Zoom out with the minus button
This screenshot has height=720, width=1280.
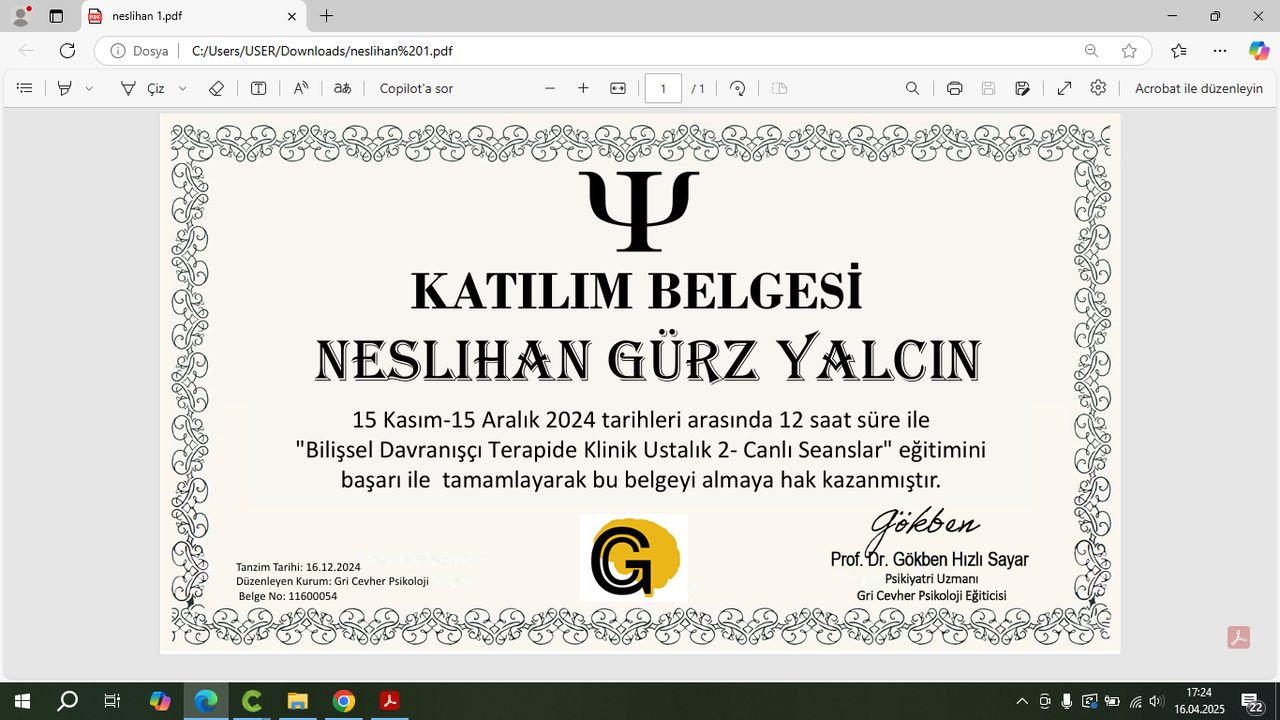[550, 88]
